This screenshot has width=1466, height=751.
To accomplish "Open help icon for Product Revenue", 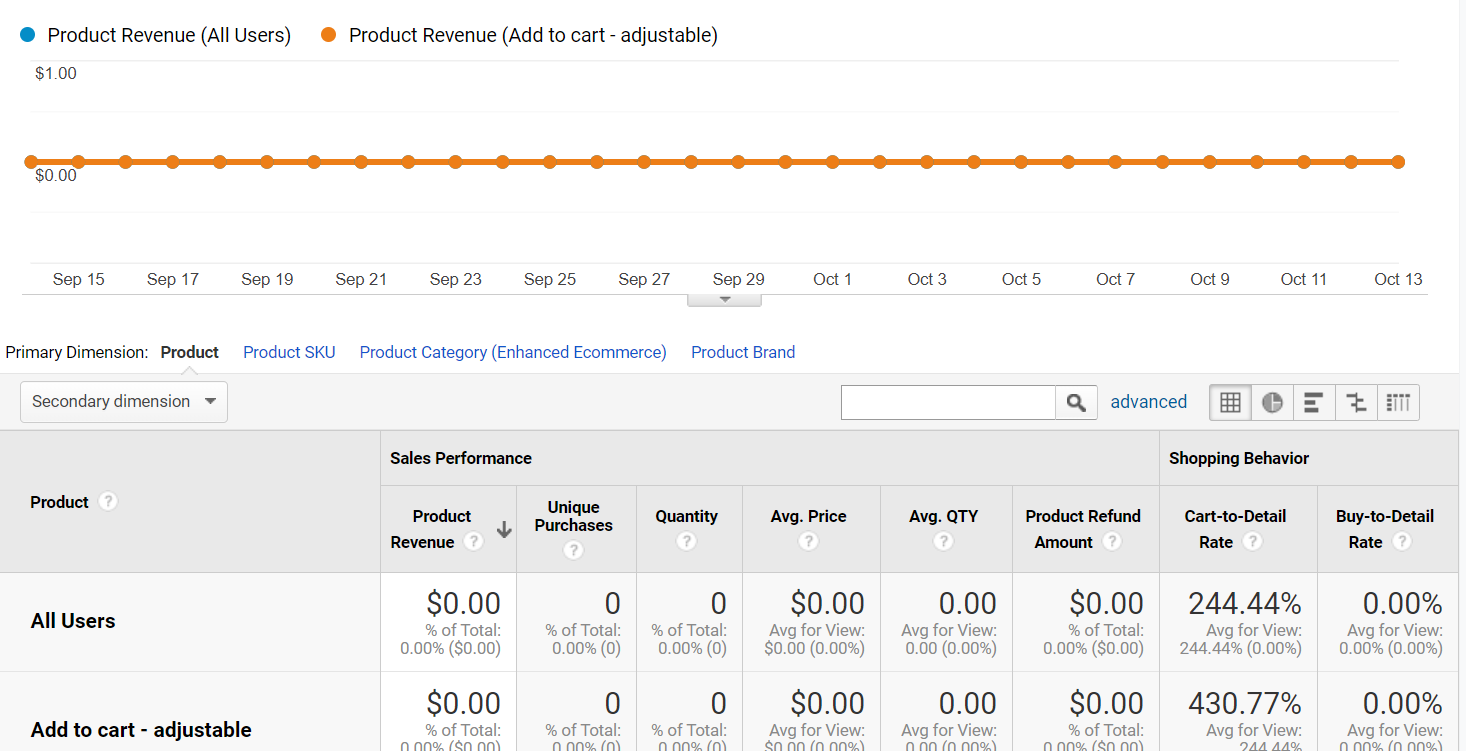I will click(x=473, y=541).
